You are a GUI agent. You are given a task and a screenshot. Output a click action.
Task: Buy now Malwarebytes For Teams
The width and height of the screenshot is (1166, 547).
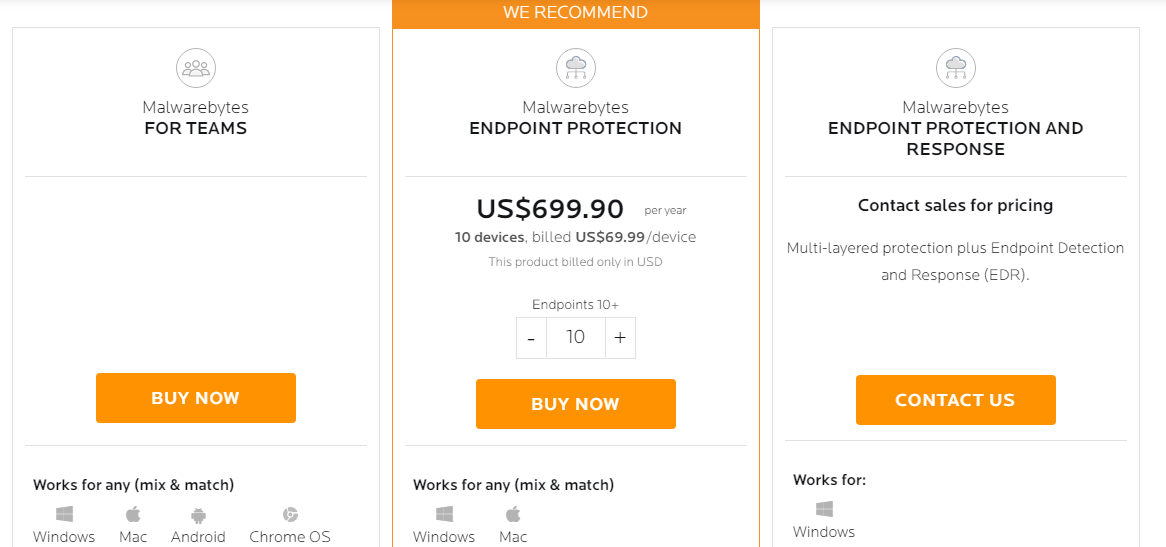[196, 398]
